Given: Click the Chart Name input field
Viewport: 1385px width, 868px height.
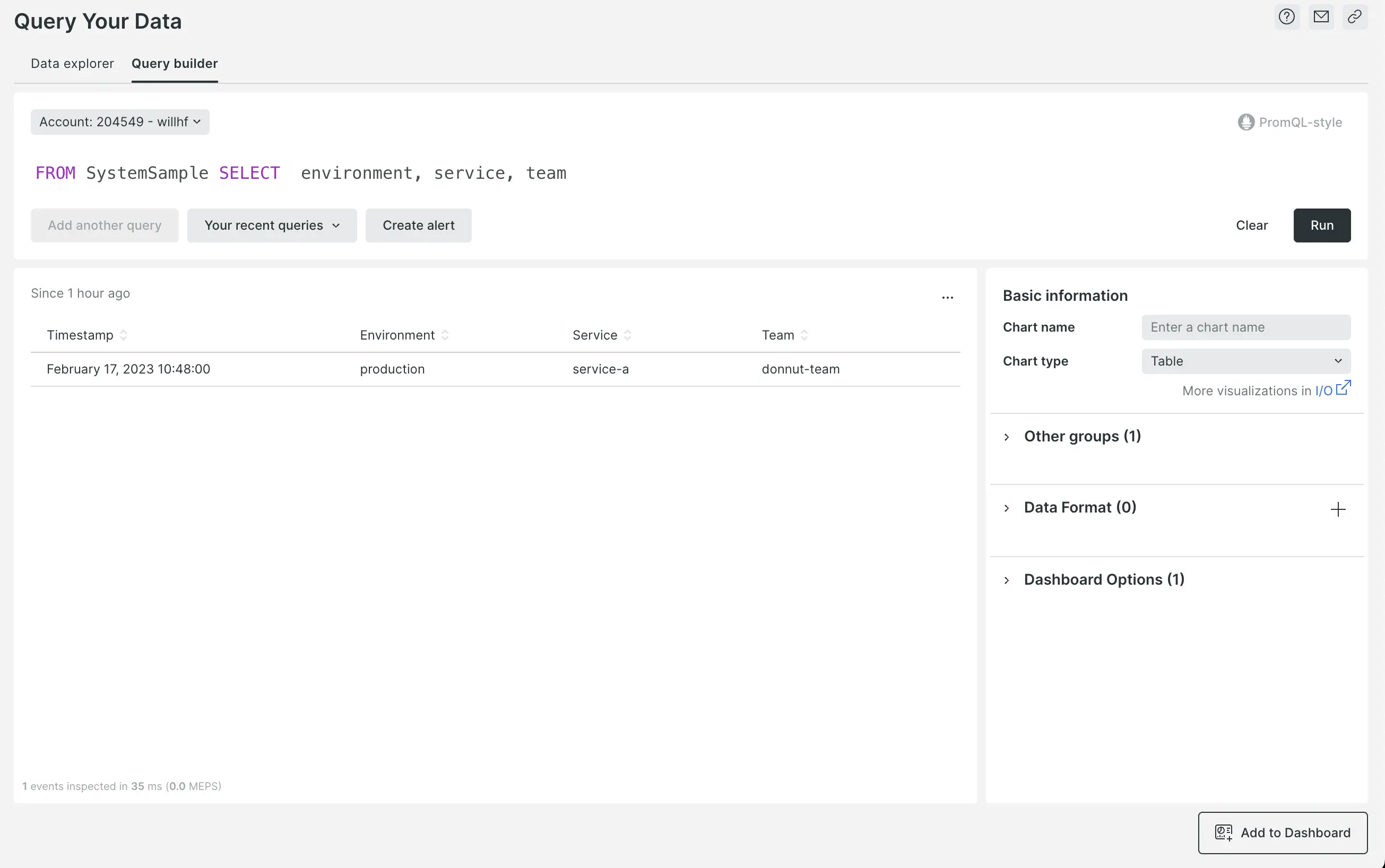Looking at the screenshot, I should pos(1246,327).
